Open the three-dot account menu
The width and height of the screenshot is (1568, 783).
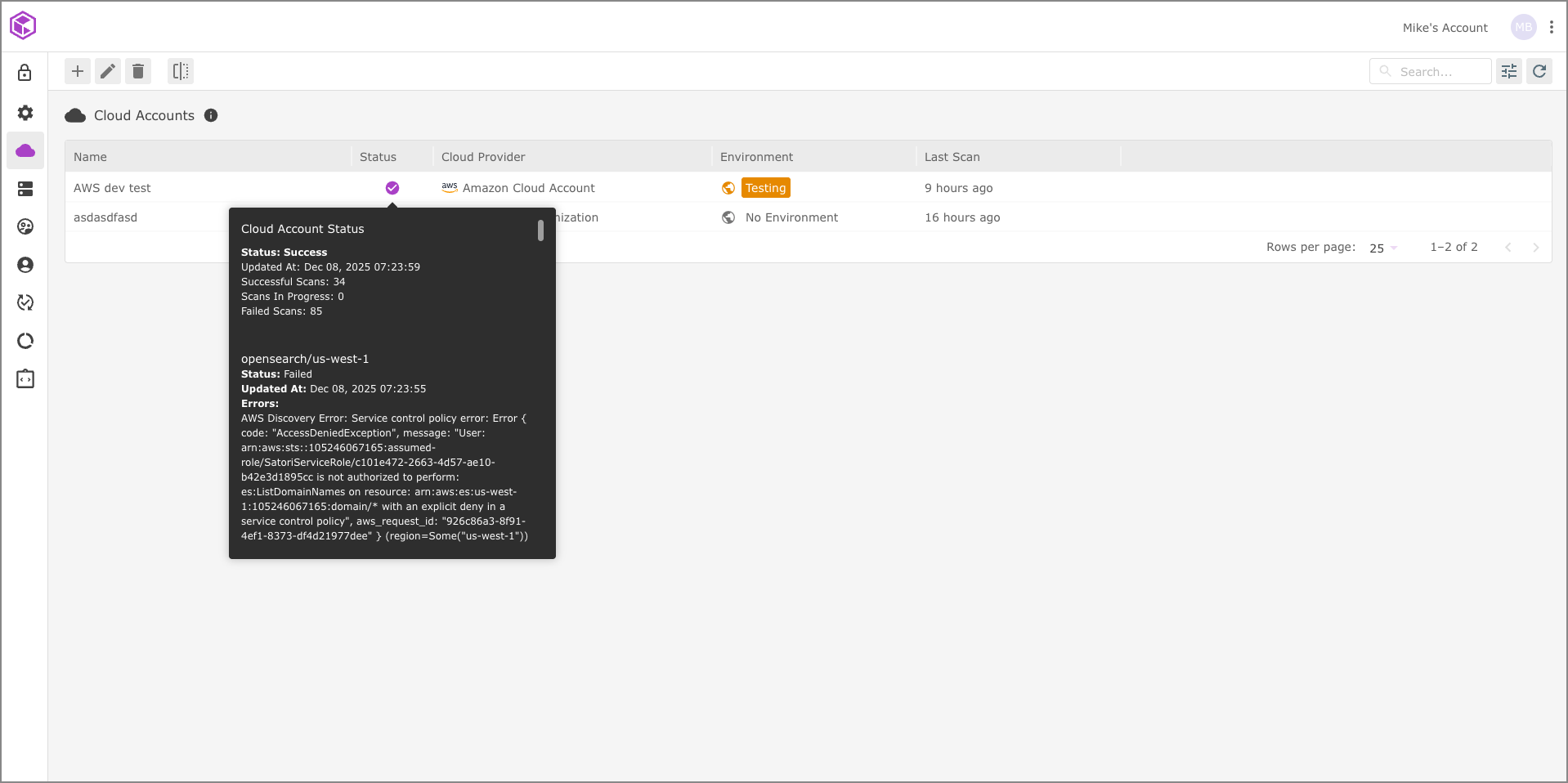[x=1551, y=27]
